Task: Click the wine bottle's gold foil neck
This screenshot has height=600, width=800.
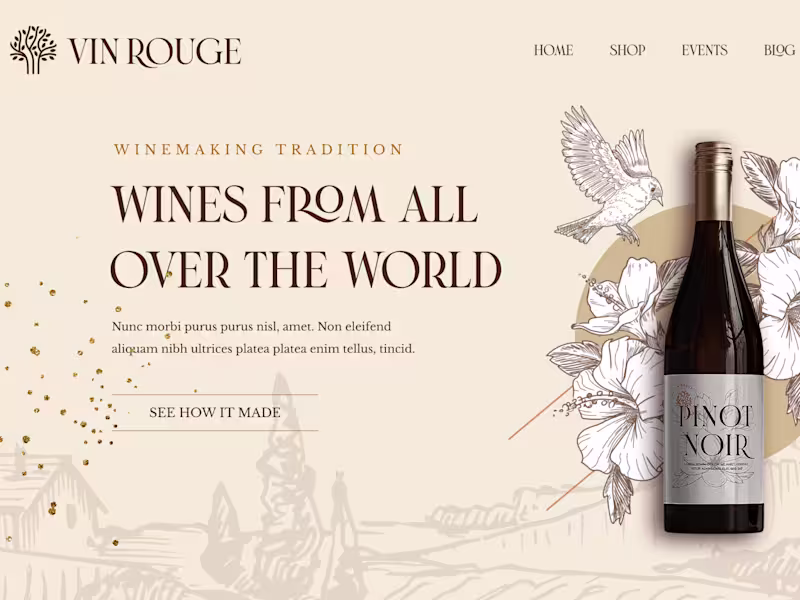Action: coord(714,180)
